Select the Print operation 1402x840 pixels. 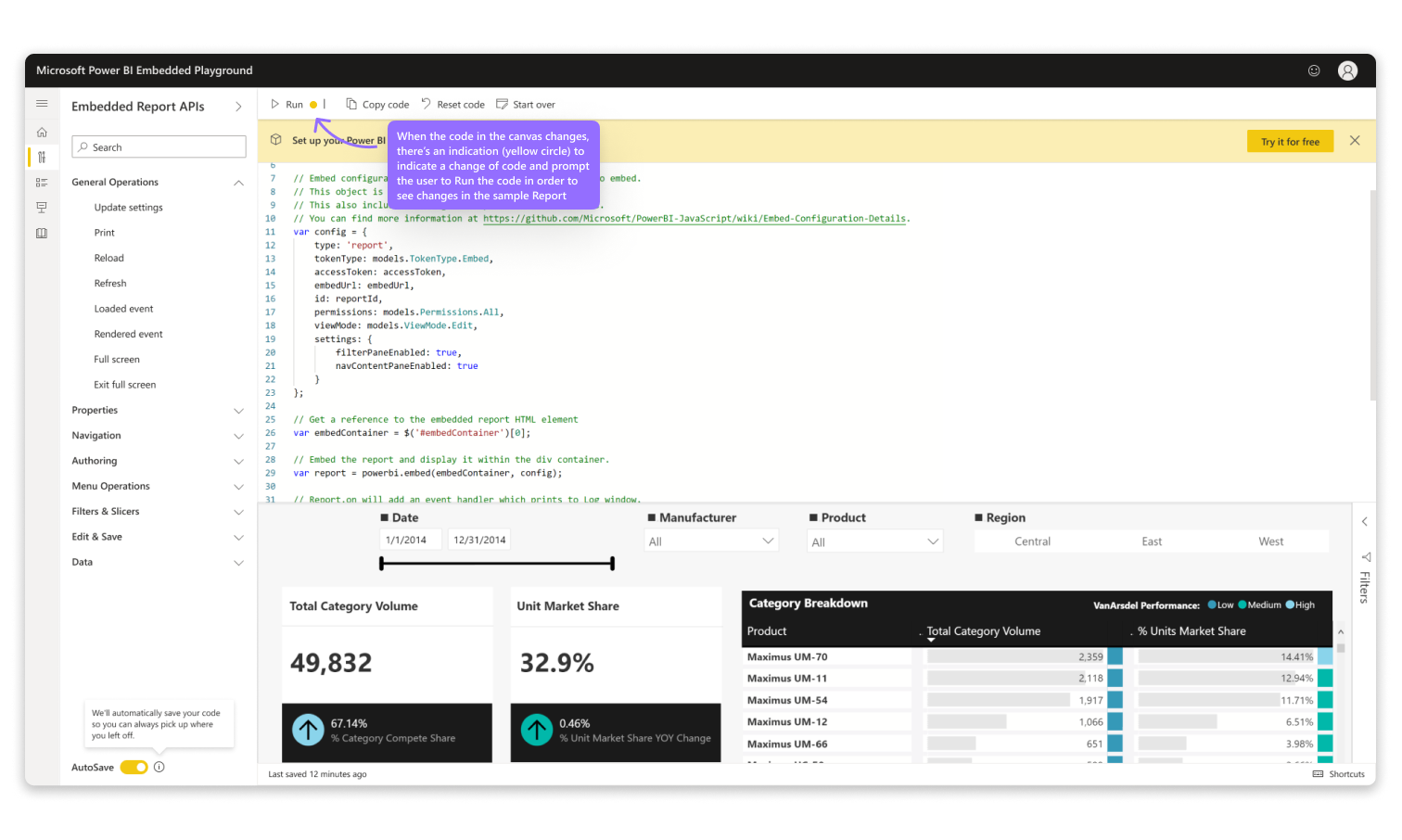point(105,233)
